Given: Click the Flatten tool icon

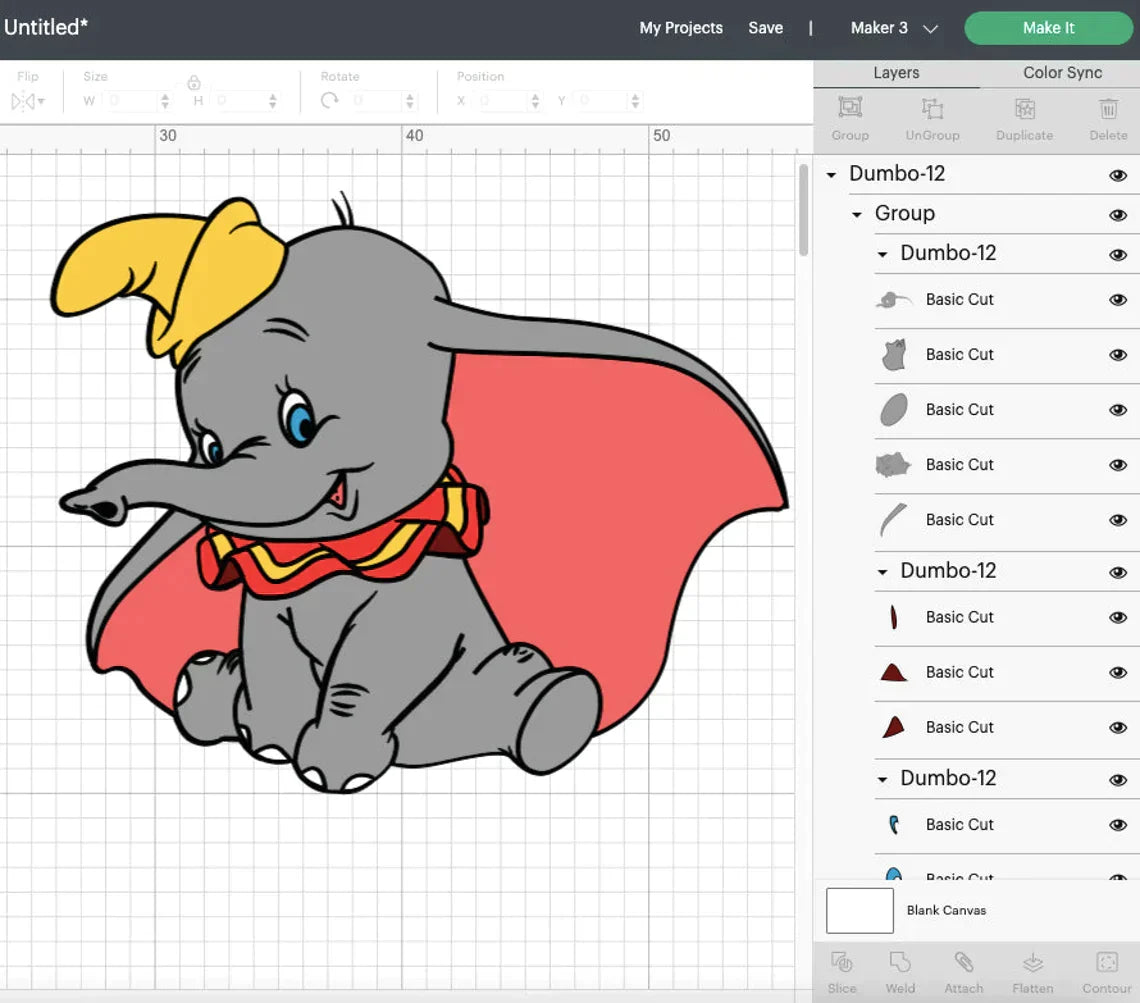Looking at the screenshot, I should click(1032, 963).
